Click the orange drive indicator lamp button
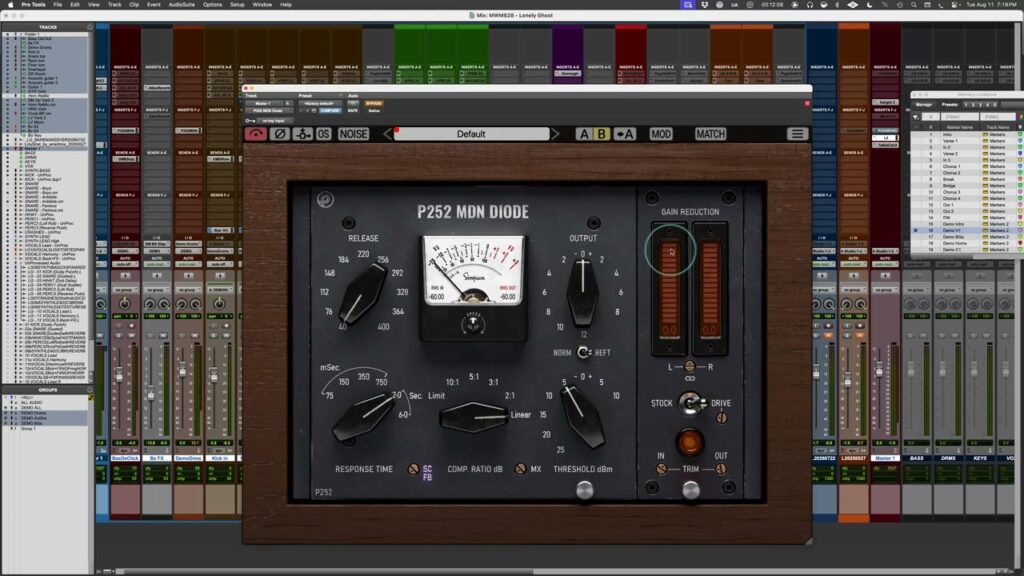 click(689, 442)
